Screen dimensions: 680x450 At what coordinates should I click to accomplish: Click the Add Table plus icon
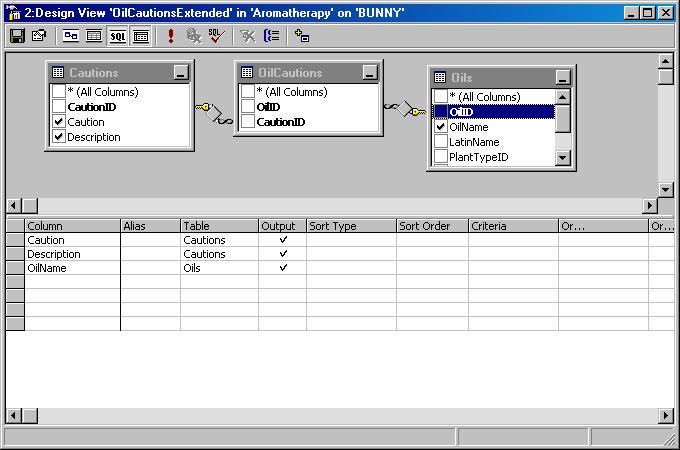[x=302, y=36]
